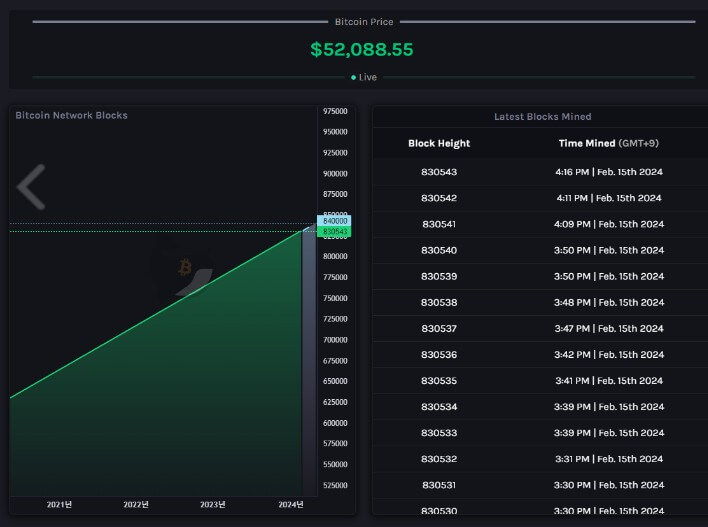Click the Bitcoin Network Blocks chart title
Screen dimensions: 708x527
[x=71, y=115]
